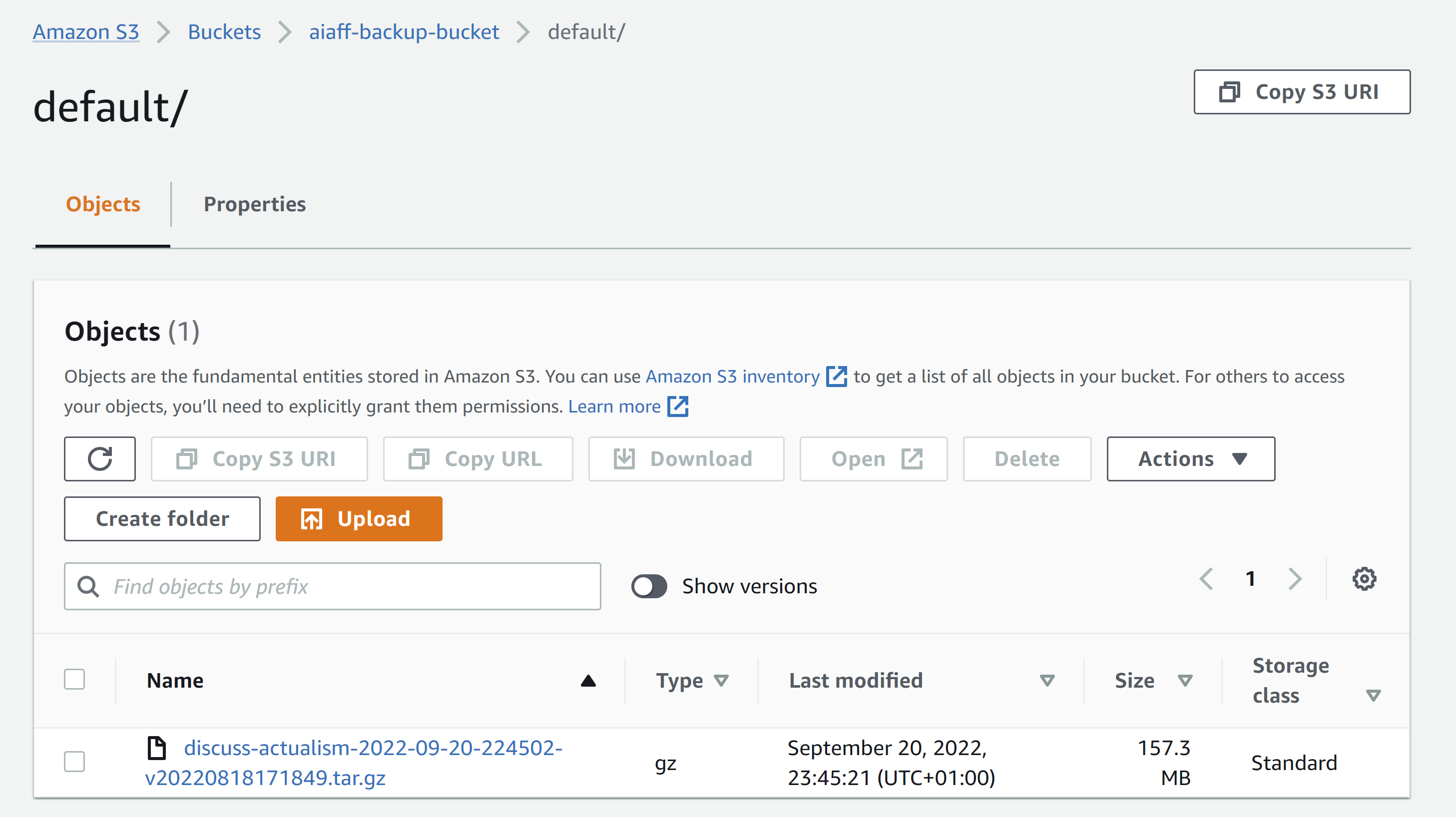Click the refresh objects icon button
This screenshot has height=817, width=1456.
[x=99, y=458]
